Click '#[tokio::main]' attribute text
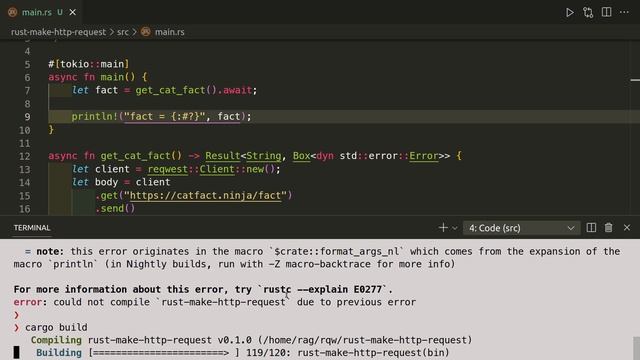640x360 pixels. click(89, 64)
